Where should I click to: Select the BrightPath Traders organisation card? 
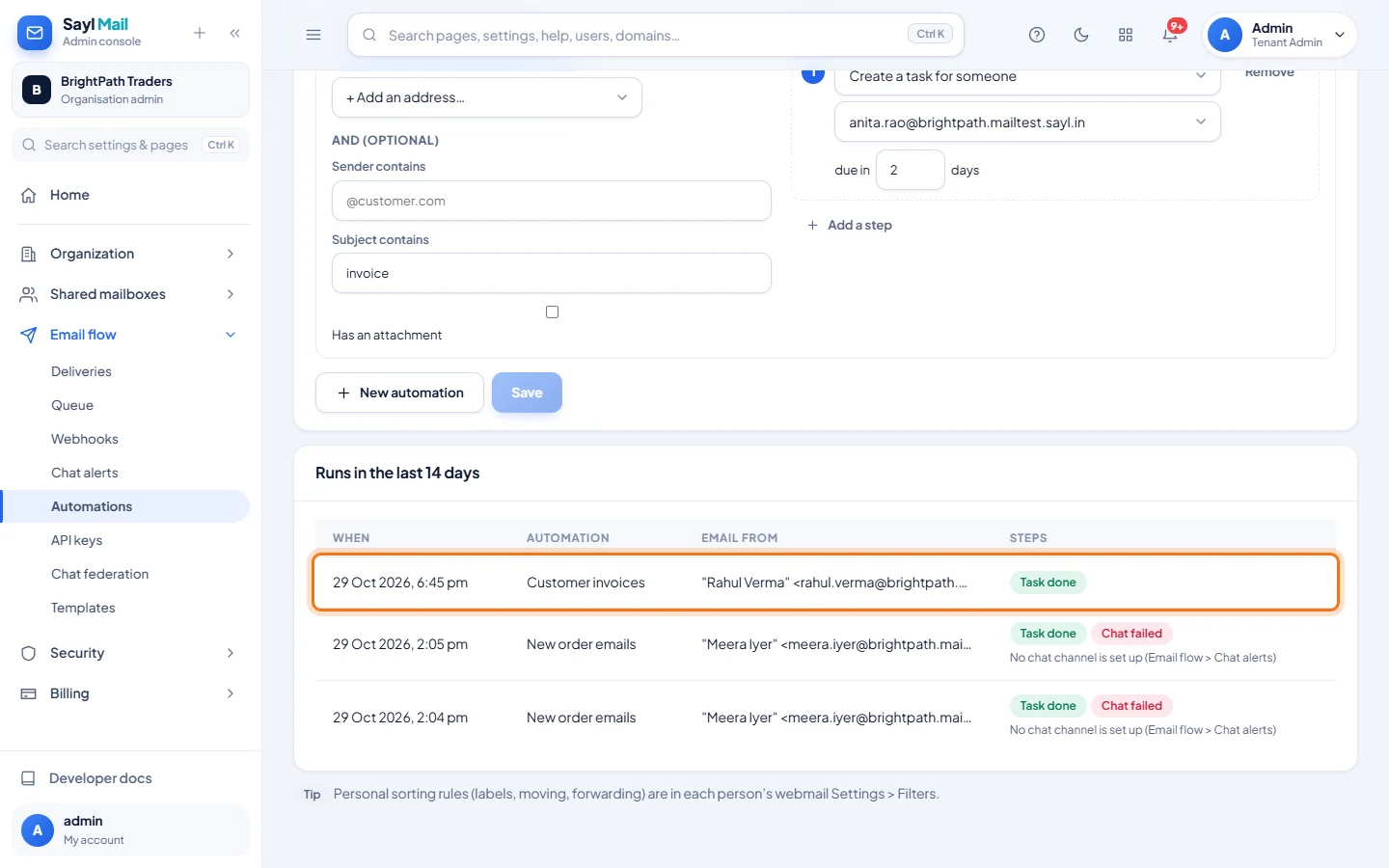pyautogui.click(x=130, y=90)
